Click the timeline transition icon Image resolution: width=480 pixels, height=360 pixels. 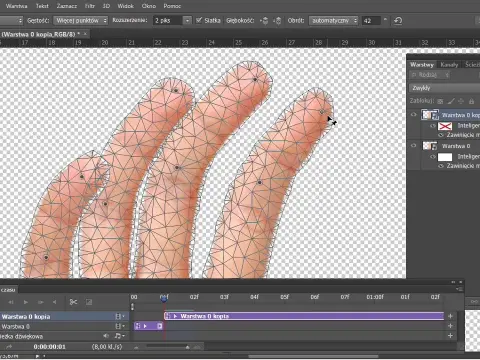[89, 302]
